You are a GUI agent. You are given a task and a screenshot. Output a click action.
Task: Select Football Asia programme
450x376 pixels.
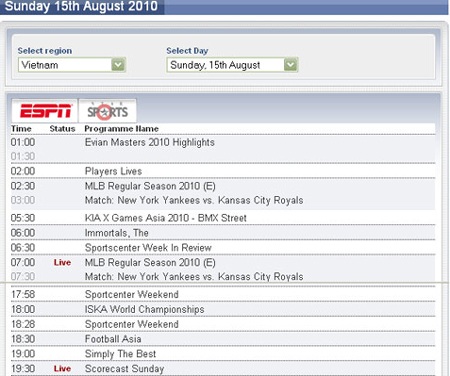point(113,339)
